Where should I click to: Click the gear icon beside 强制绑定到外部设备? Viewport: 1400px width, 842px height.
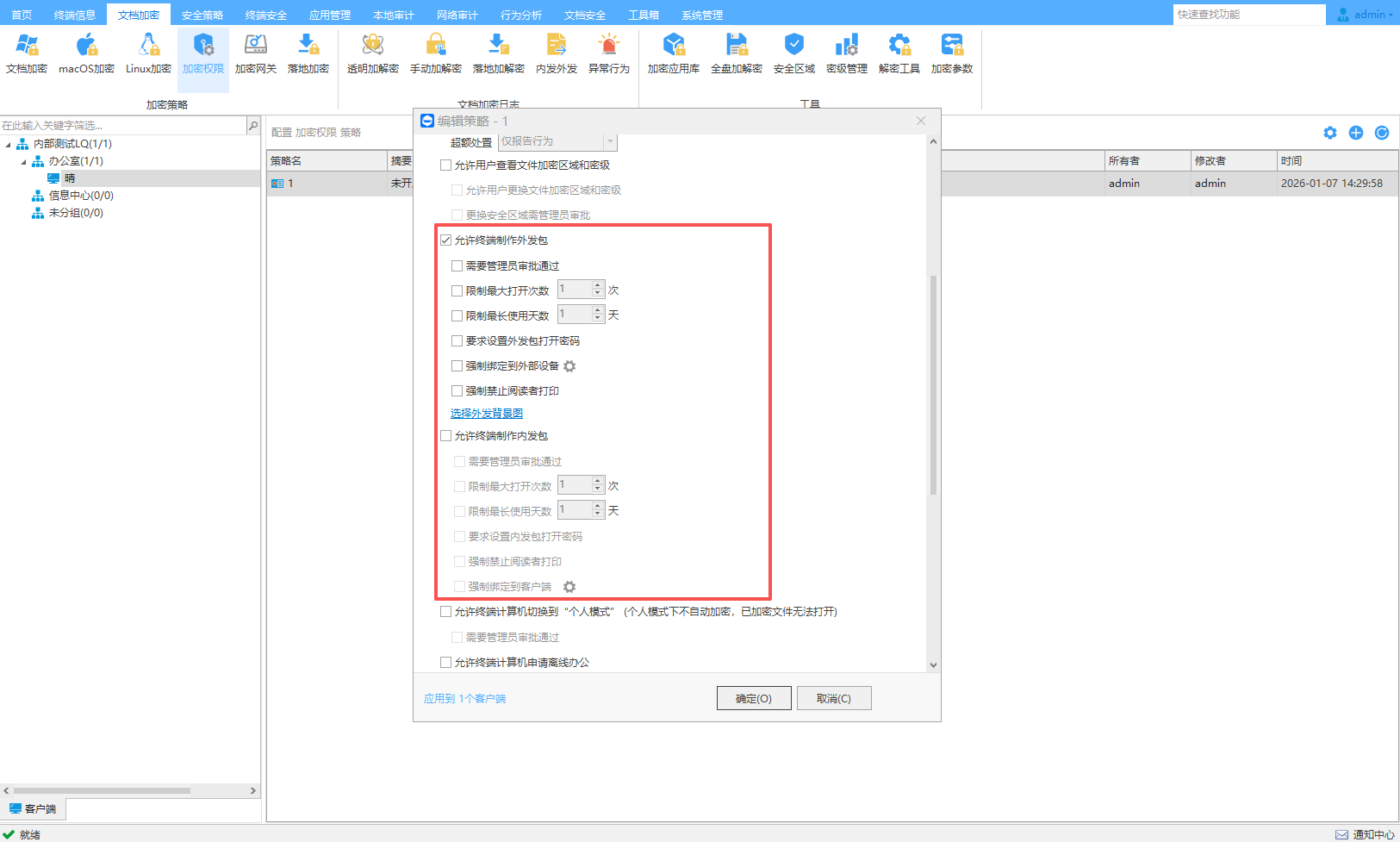(569, 366)
